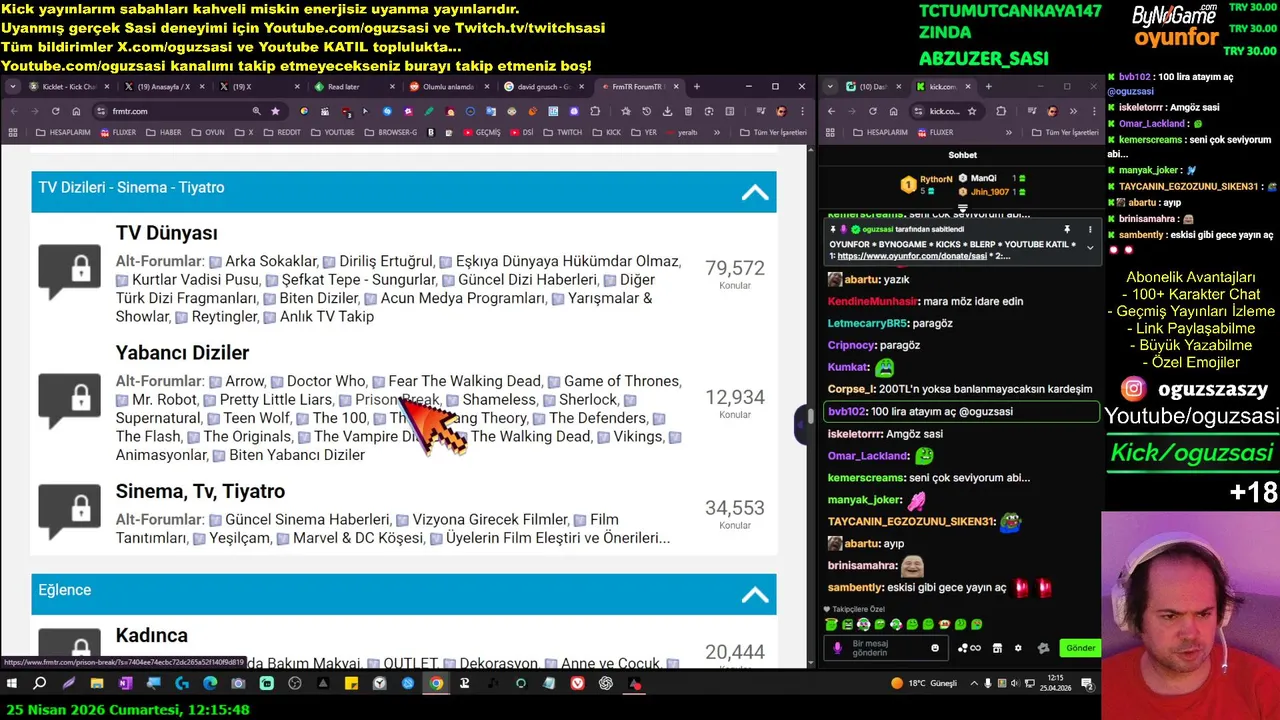Viewport: 1280px width, 720px height.
Task: Open the Doctor Who sub-forum
Action: 326,381
